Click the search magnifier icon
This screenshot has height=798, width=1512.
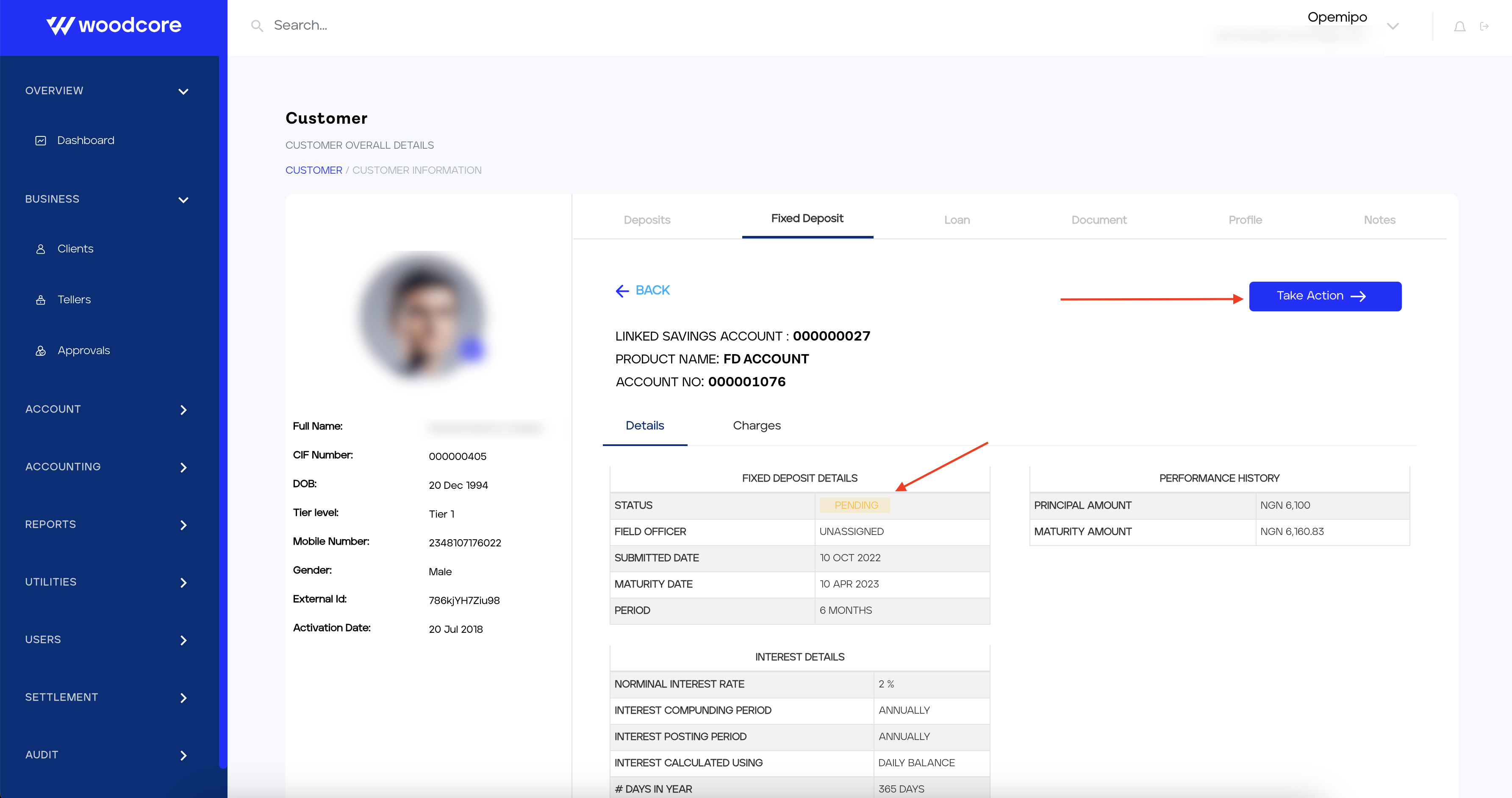tap(256, 26)
